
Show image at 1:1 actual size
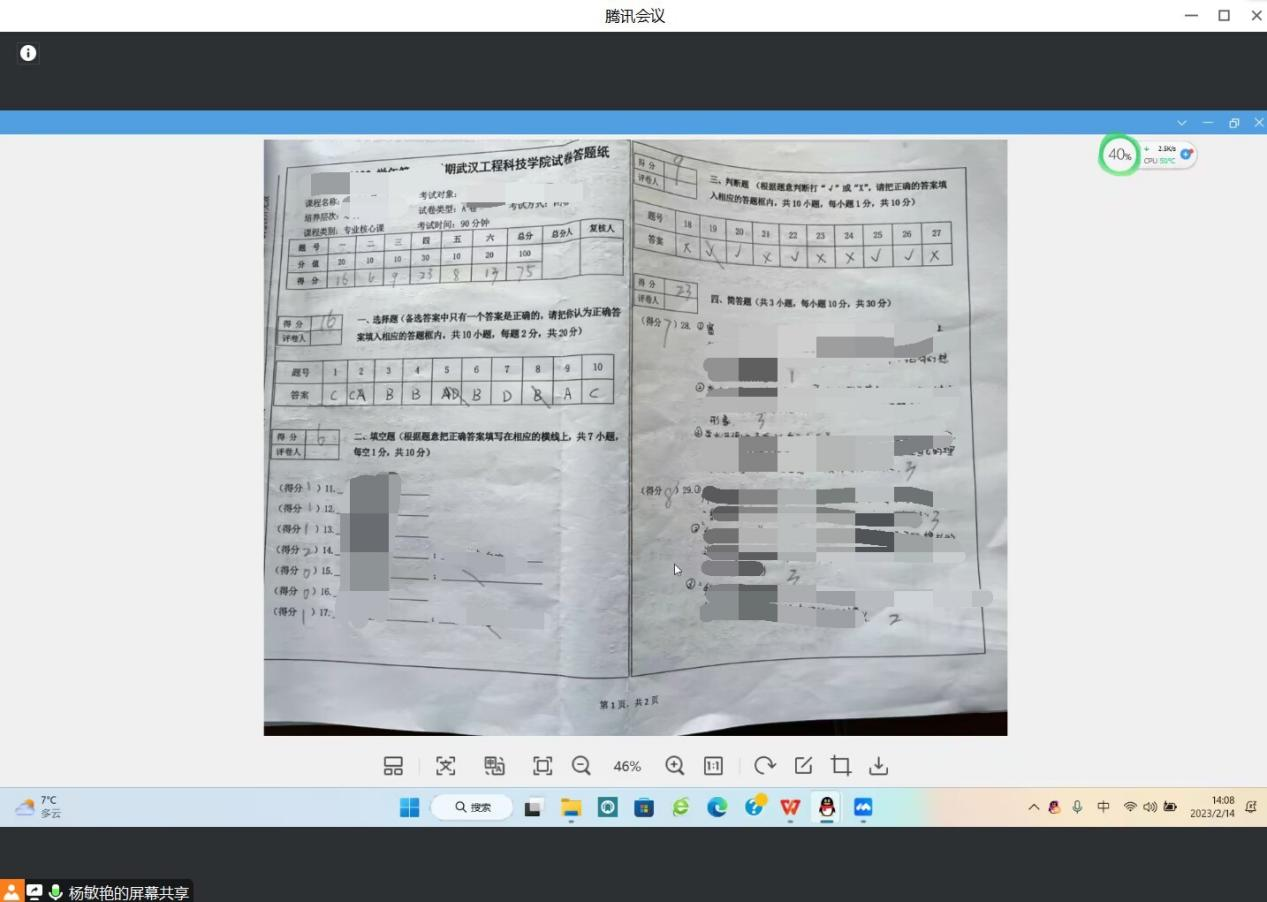point(713,766)
